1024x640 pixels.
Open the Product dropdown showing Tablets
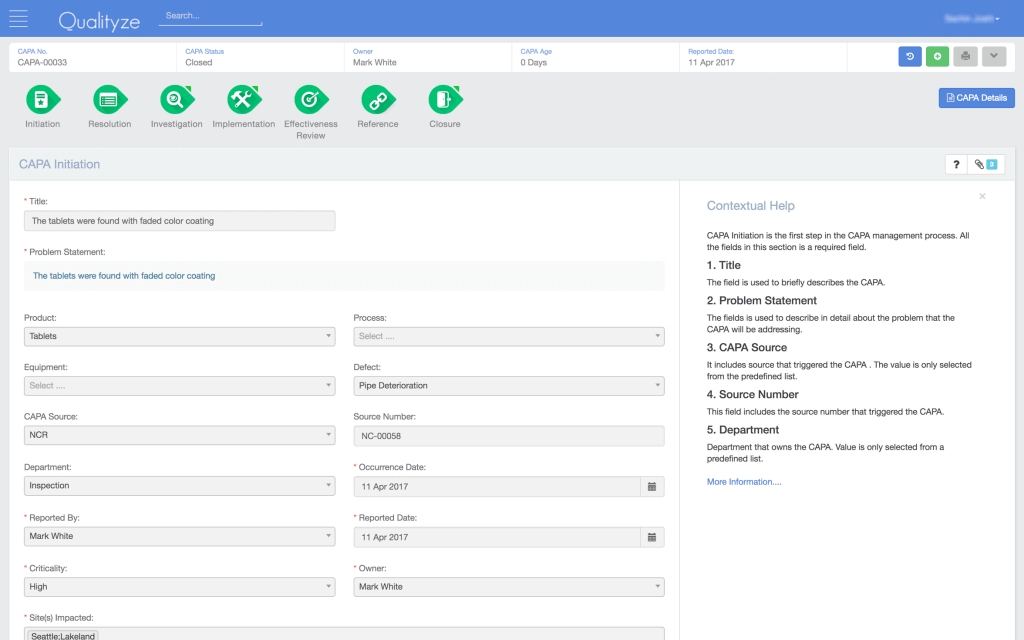coord(178,336)
